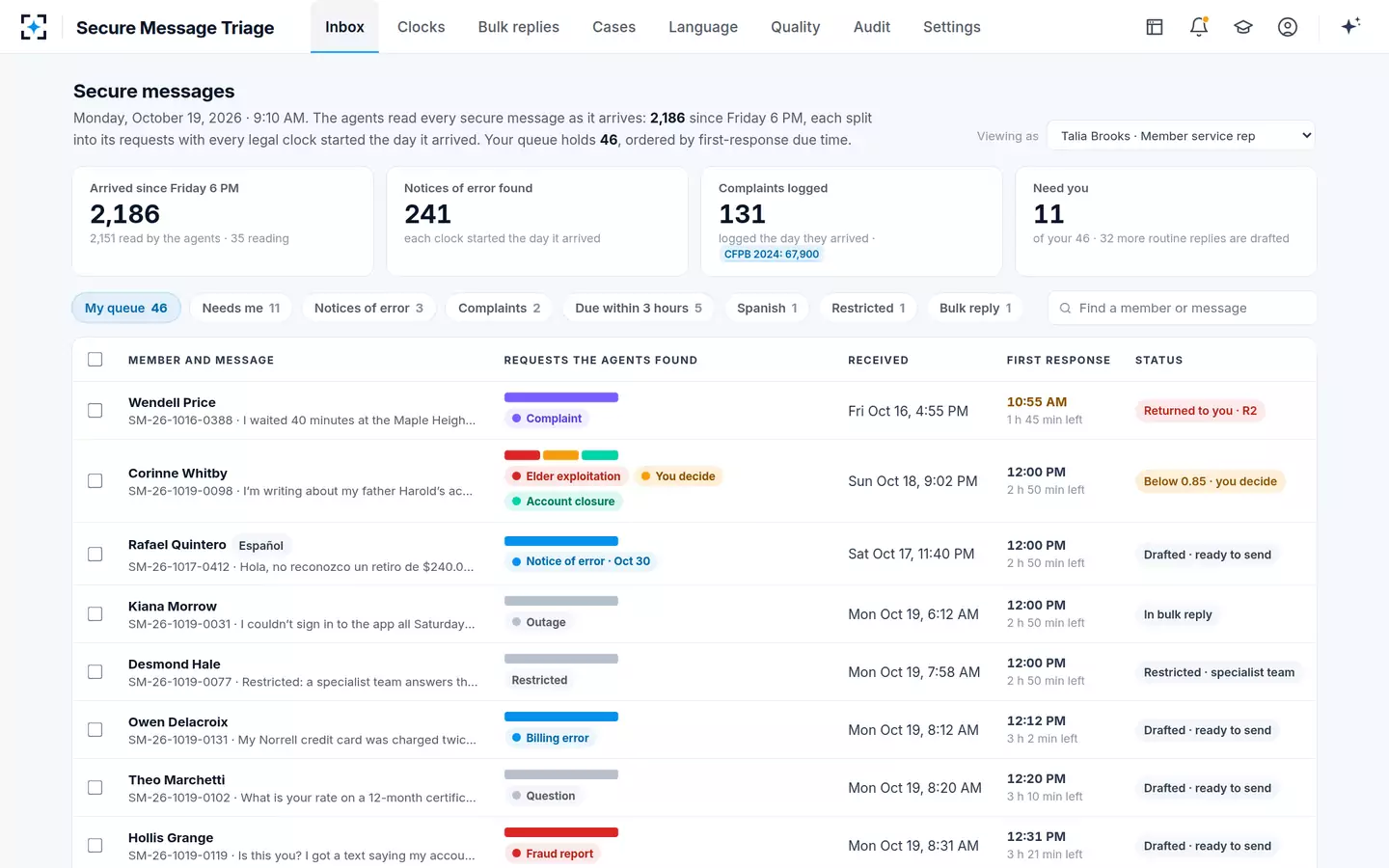Switch to the Quality tab
This screenshot has width=1389, height=868.
[796, 27]
